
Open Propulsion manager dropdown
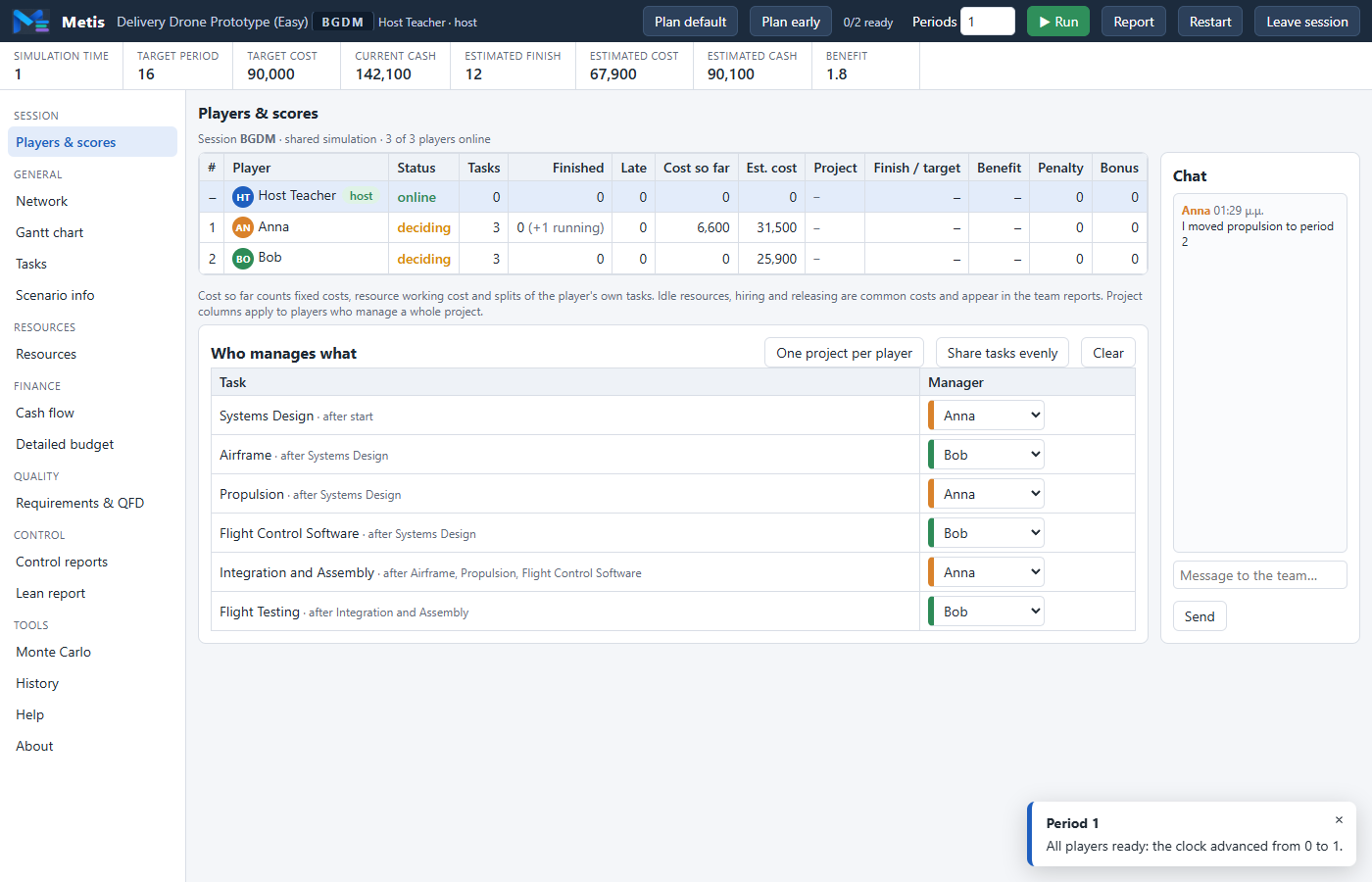click(986, 494)
